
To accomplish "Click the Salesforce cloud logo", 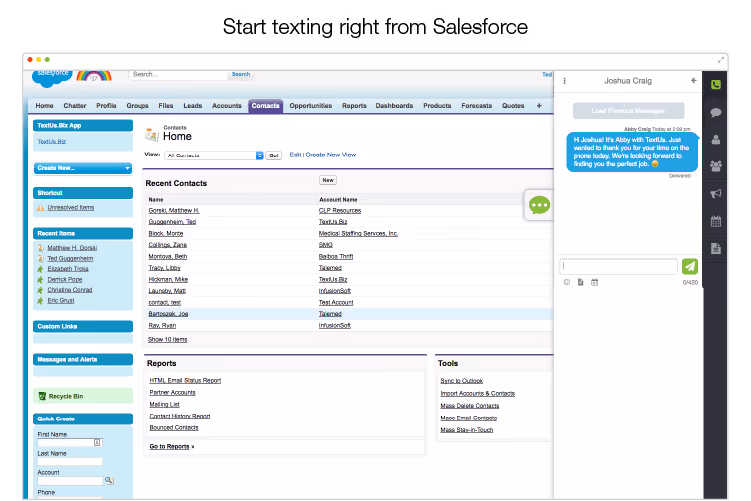I will (52, 78).
